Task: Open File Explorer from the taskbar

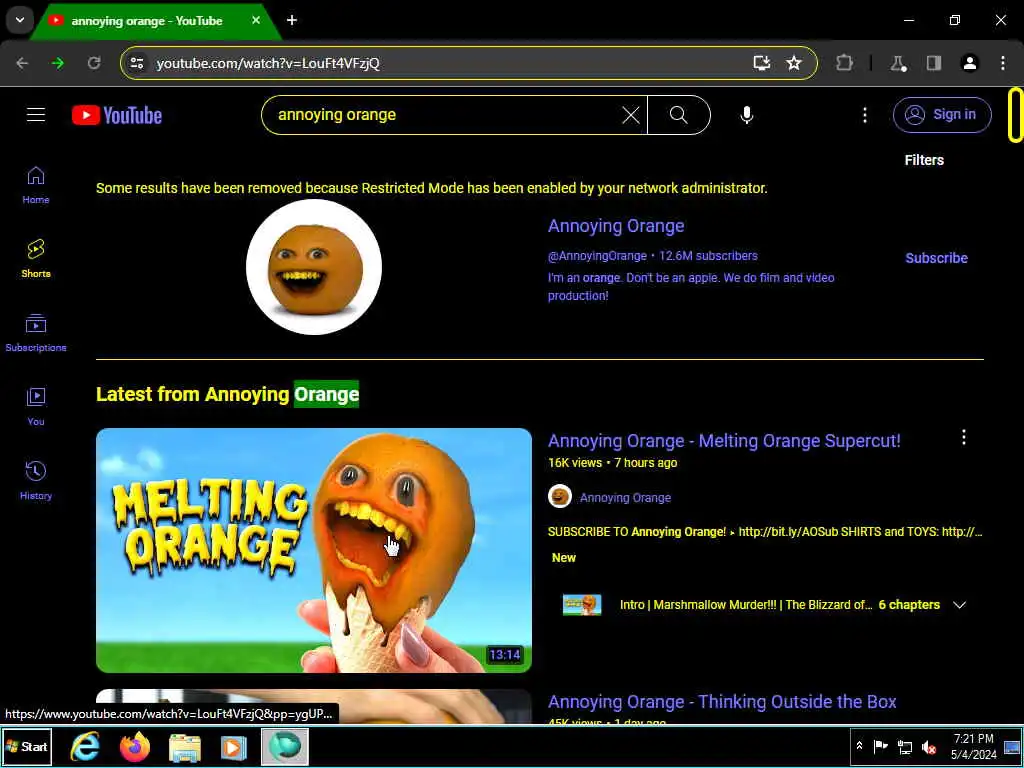Action: [x=185, y=746]
